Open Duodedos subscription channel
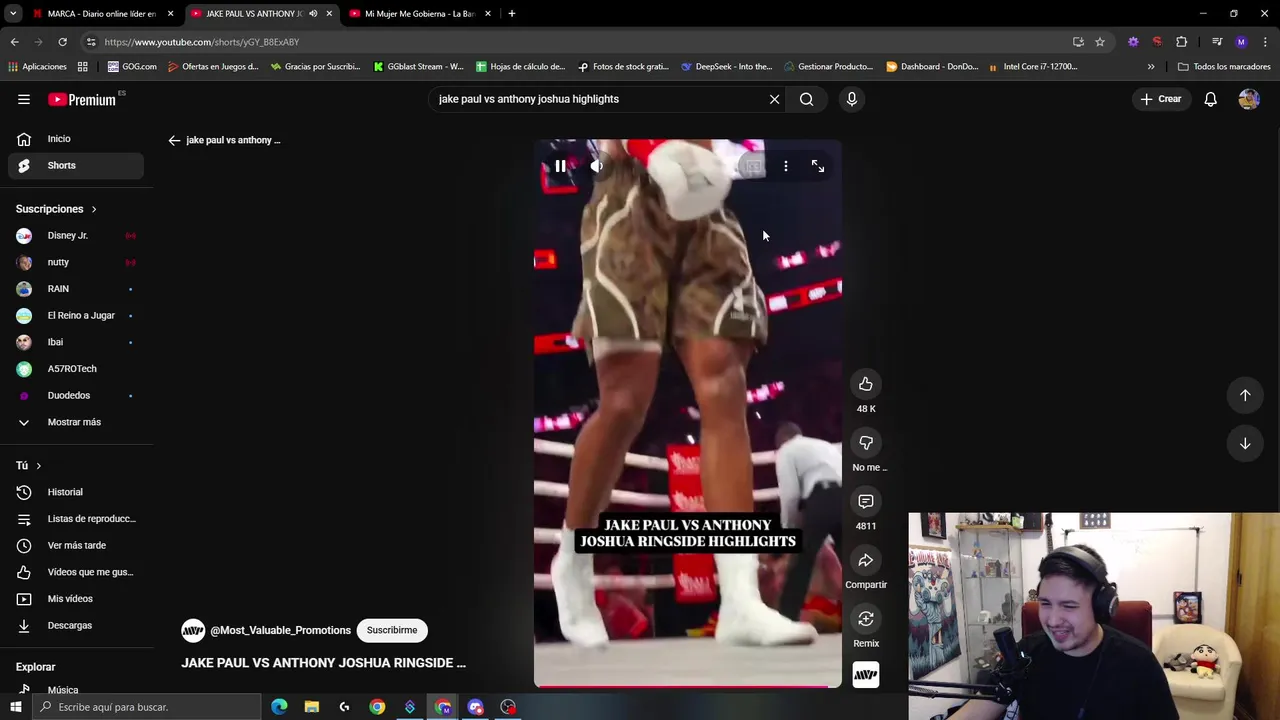The width and height of the screenshot is (1280, 720). click(76, 395)
